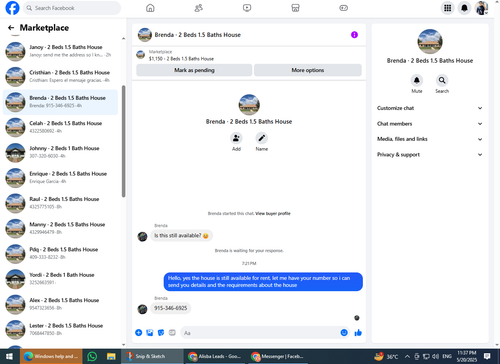Switch to Snip & Sketch in taskbar
This screenshot has width=500, height=364.
[152, 357]
